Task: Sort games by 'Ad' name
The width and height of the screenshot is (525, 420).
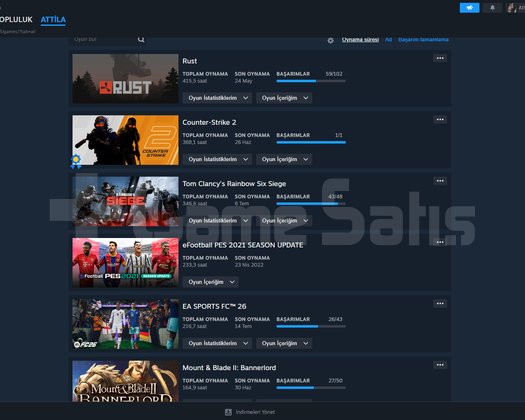Action: click(388, 40)
